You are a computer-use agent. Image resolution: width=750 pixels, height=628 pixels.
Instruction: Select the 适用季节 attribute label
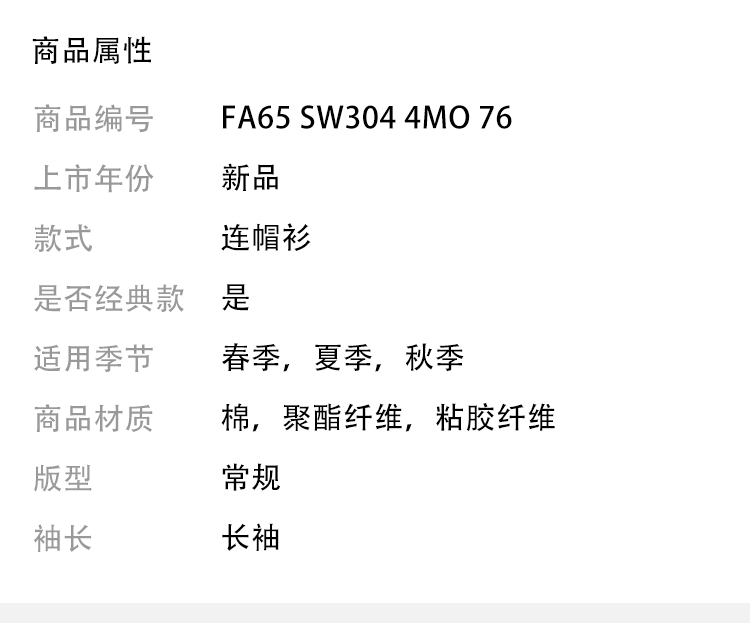(93, 358)
